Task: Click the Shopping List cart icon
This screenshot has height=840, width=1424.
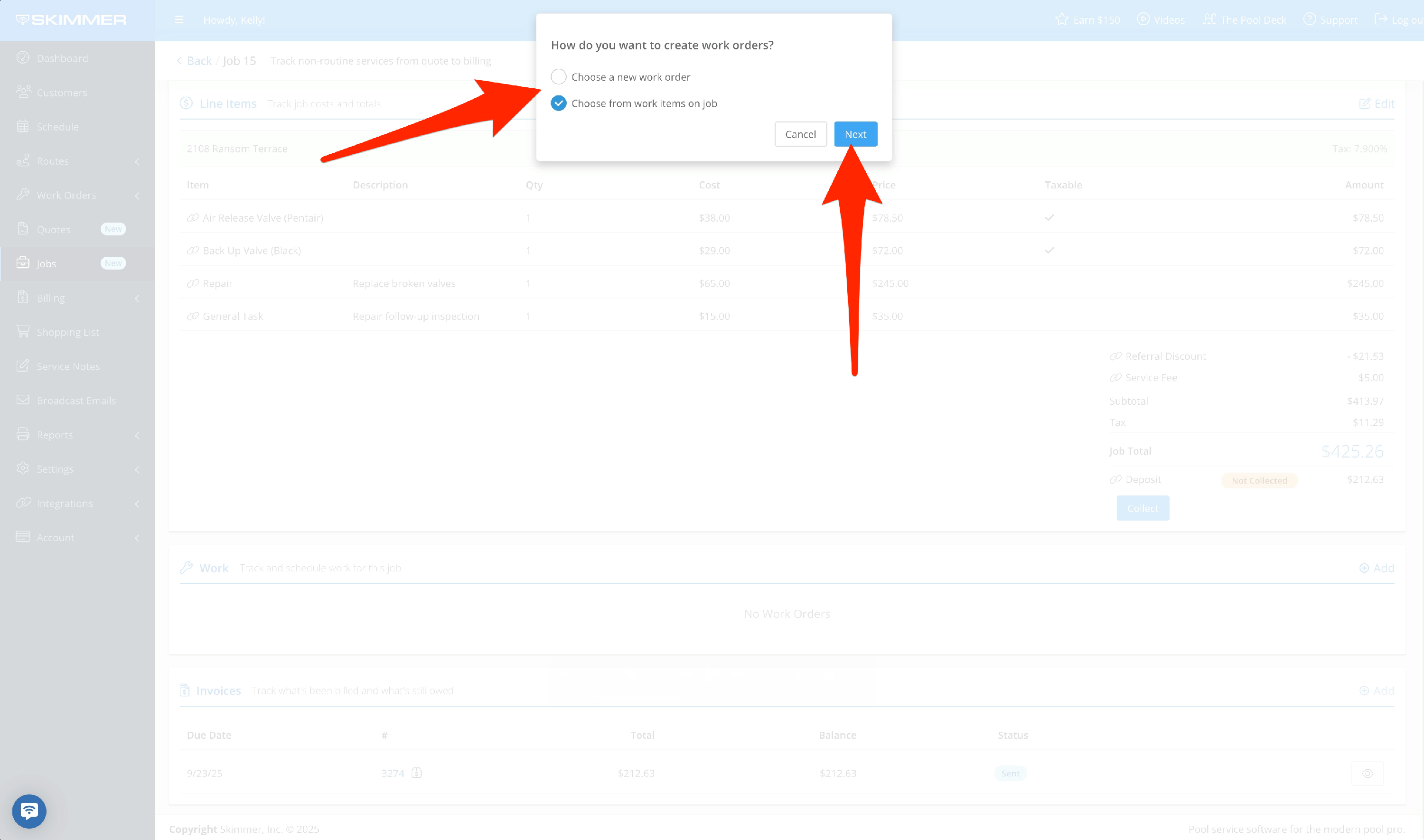Action: (23, 332)
